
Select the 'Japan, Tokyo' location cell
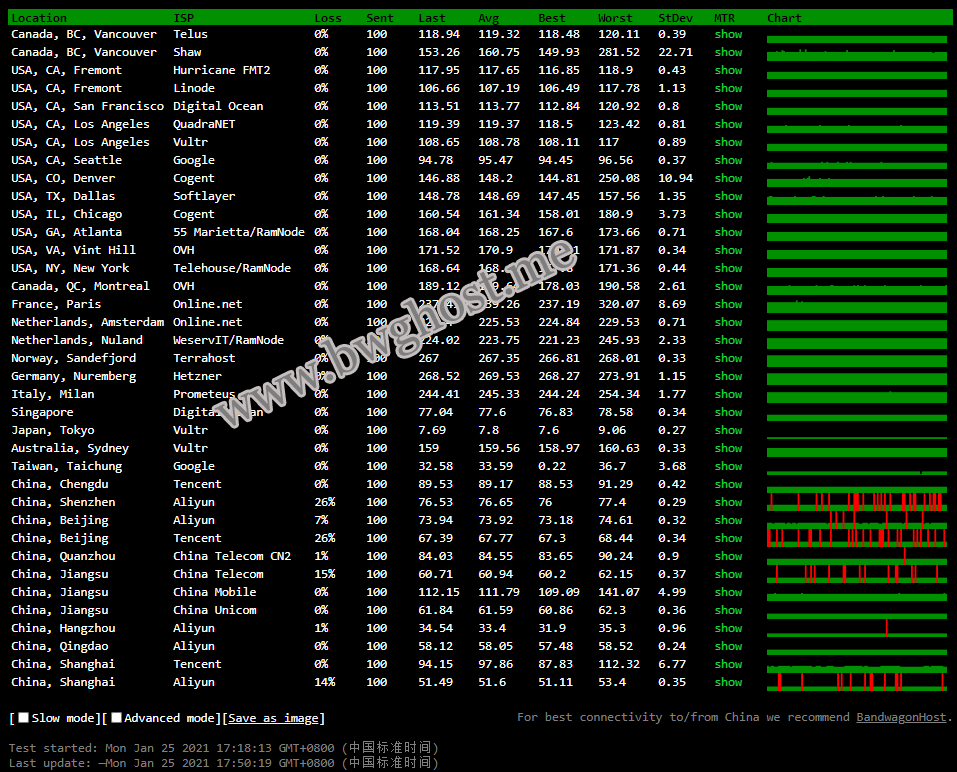52,430
